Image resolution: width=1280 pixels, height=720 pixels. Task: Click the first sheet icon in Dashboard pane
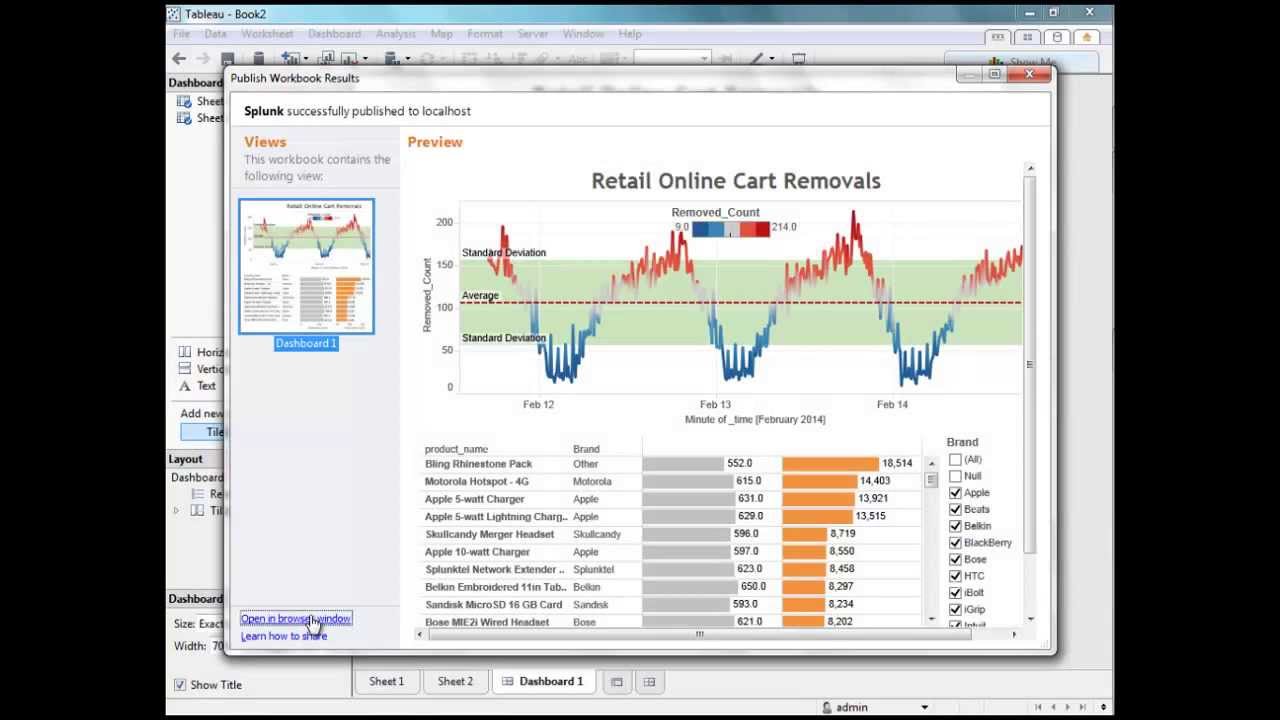(x=184, y=101)
